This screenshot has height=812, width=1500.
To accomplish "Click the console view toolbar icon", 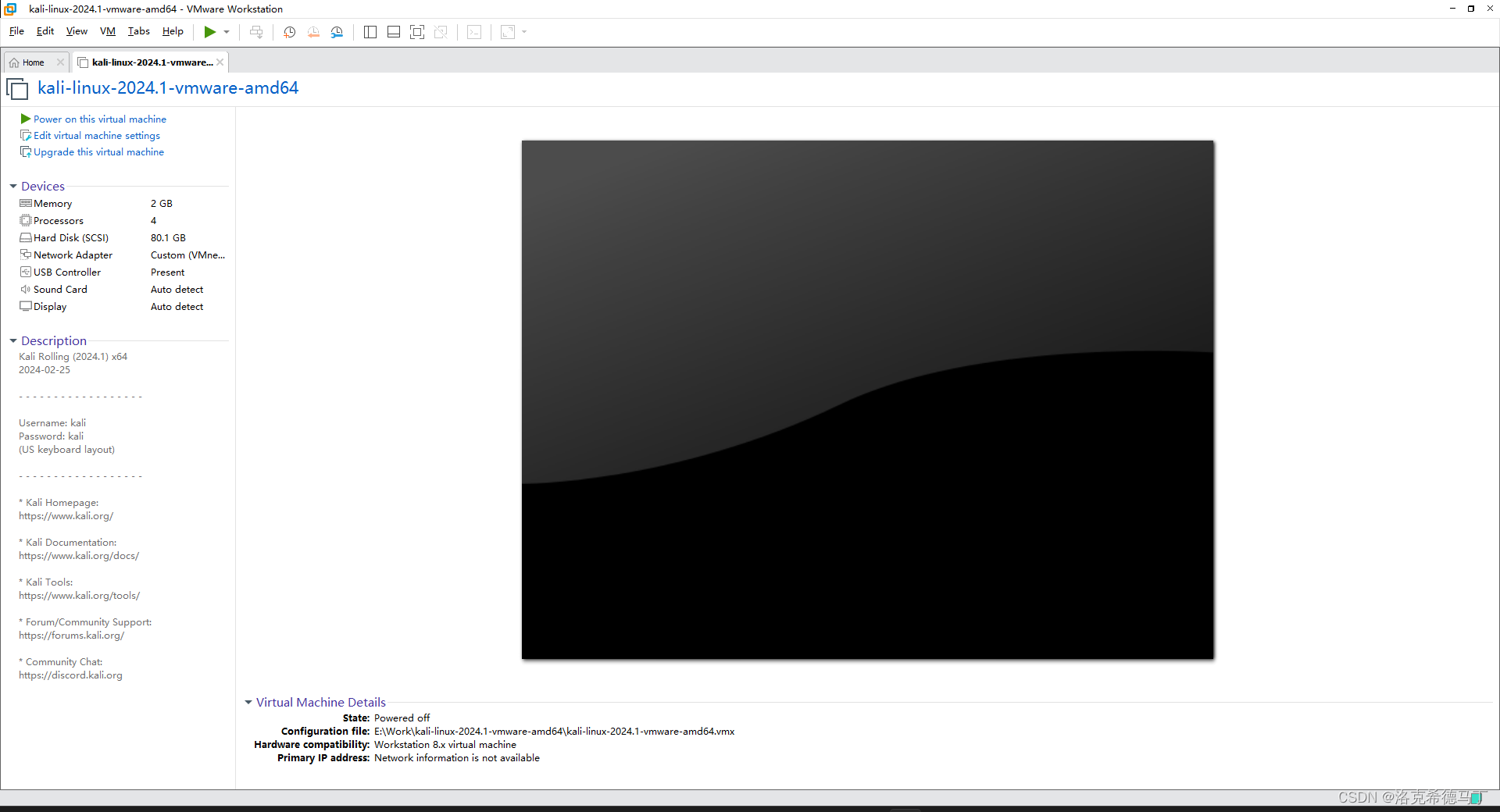I will [474, 32].
